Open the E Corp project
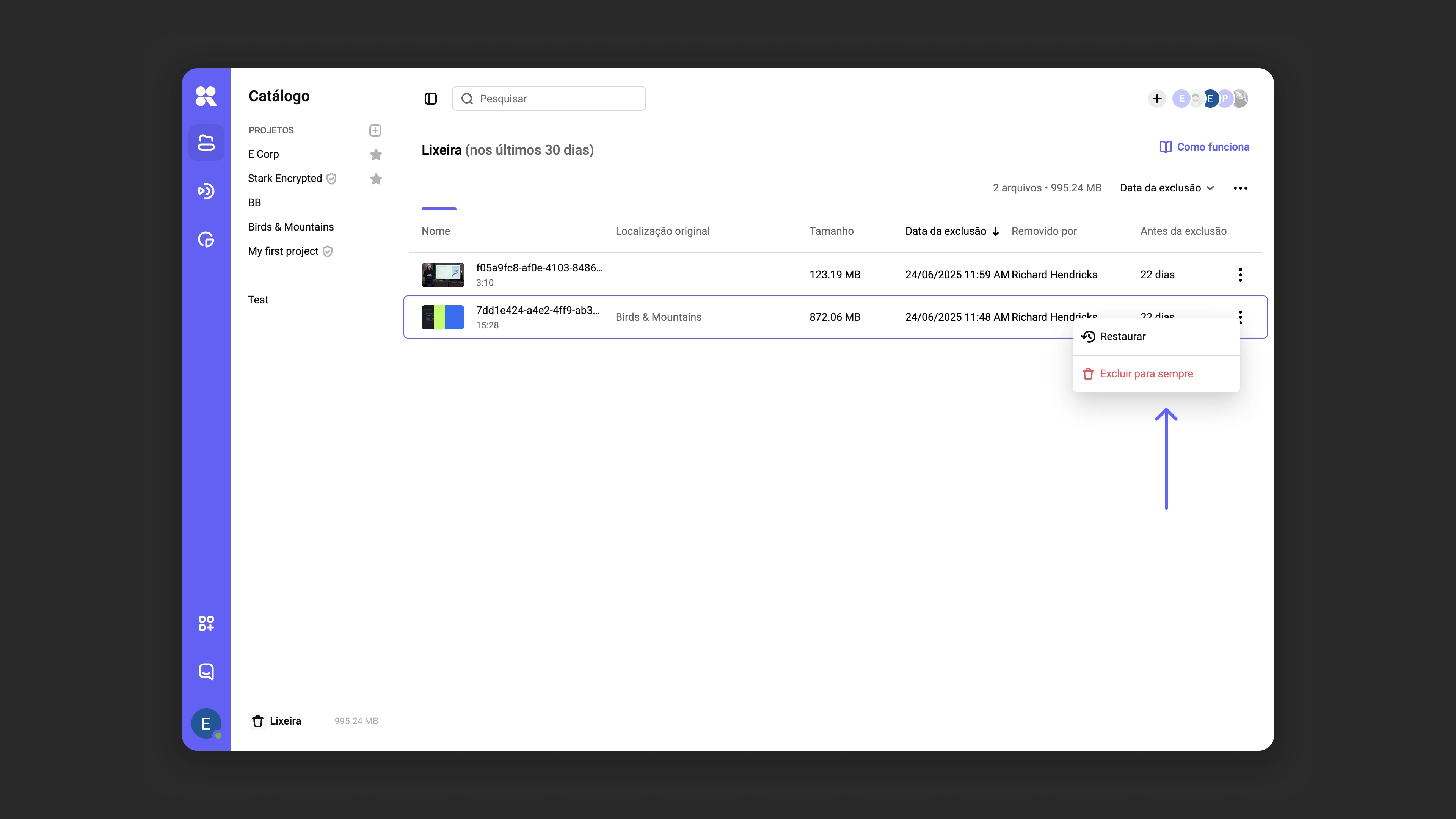The image size is (1456, 819). coord(264,154)
